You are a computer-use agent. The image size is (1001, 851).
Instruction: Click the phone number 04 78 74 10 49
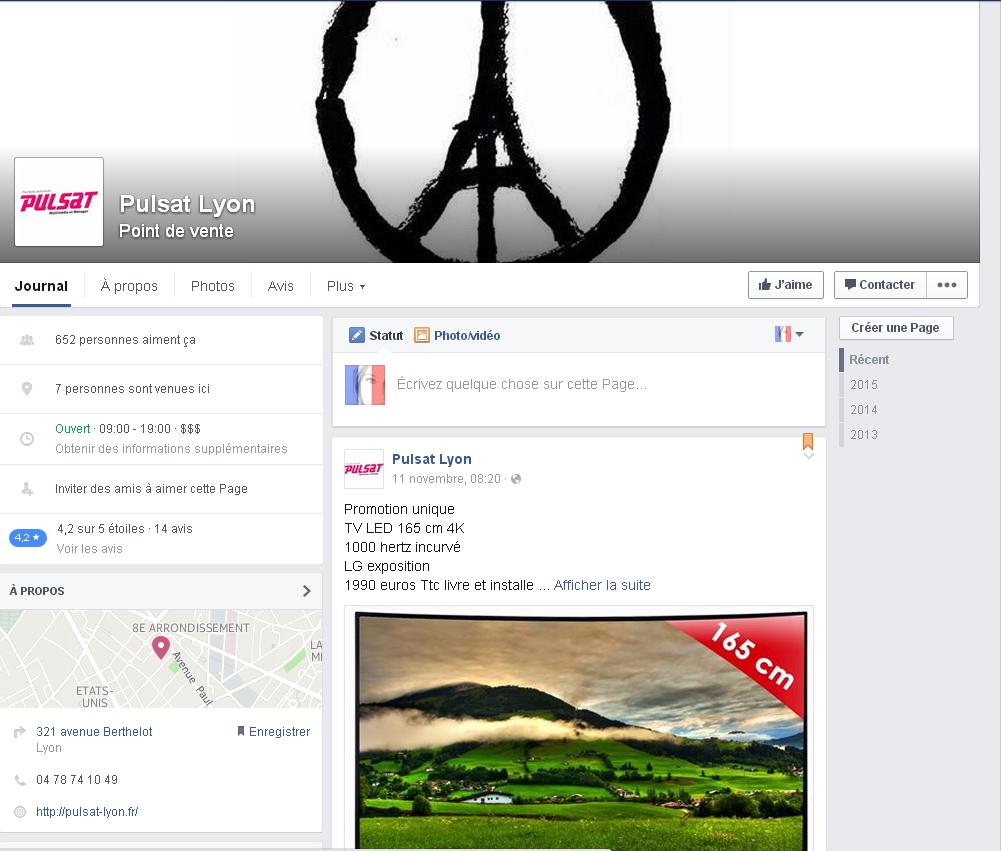(x=77, y=779)
